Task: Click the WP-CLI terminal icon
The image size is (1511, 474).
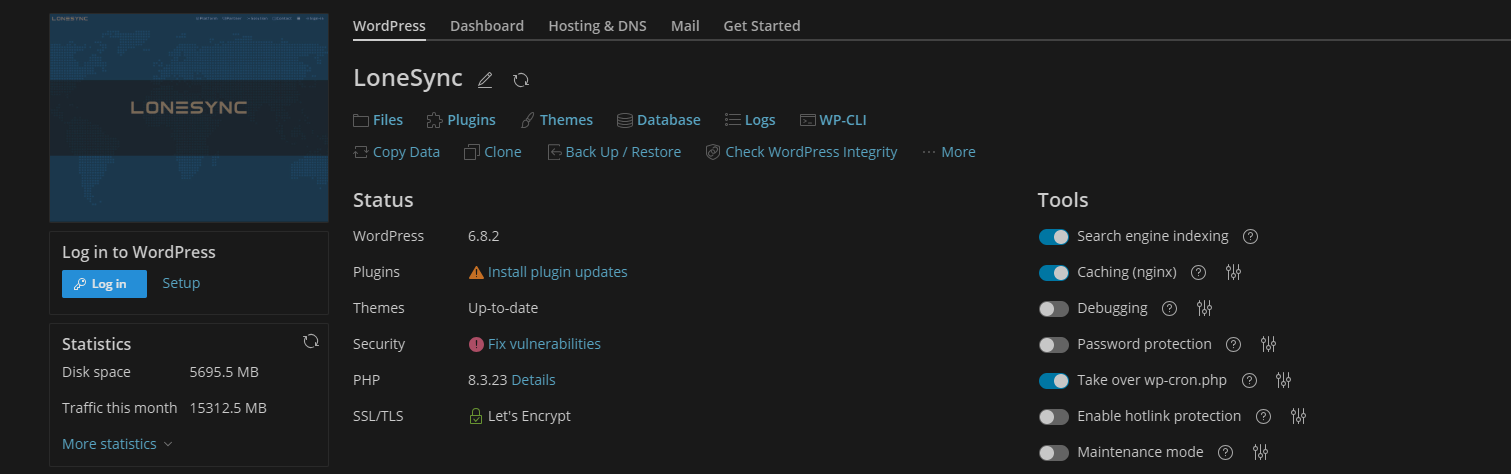Action: tap(808, 120)
